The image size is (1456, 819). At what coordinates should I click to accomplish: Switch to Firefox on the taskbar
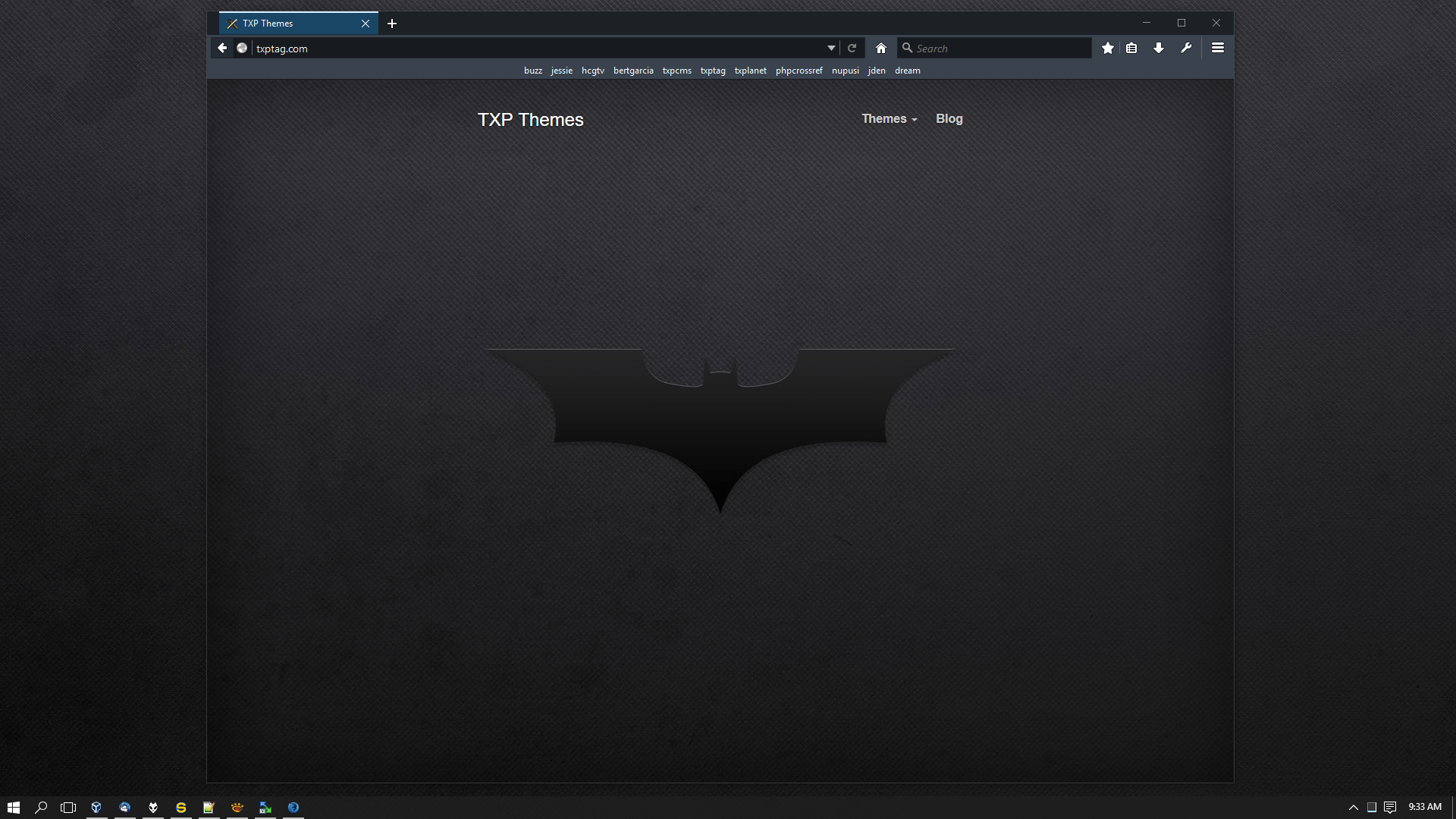click(293, 808)
